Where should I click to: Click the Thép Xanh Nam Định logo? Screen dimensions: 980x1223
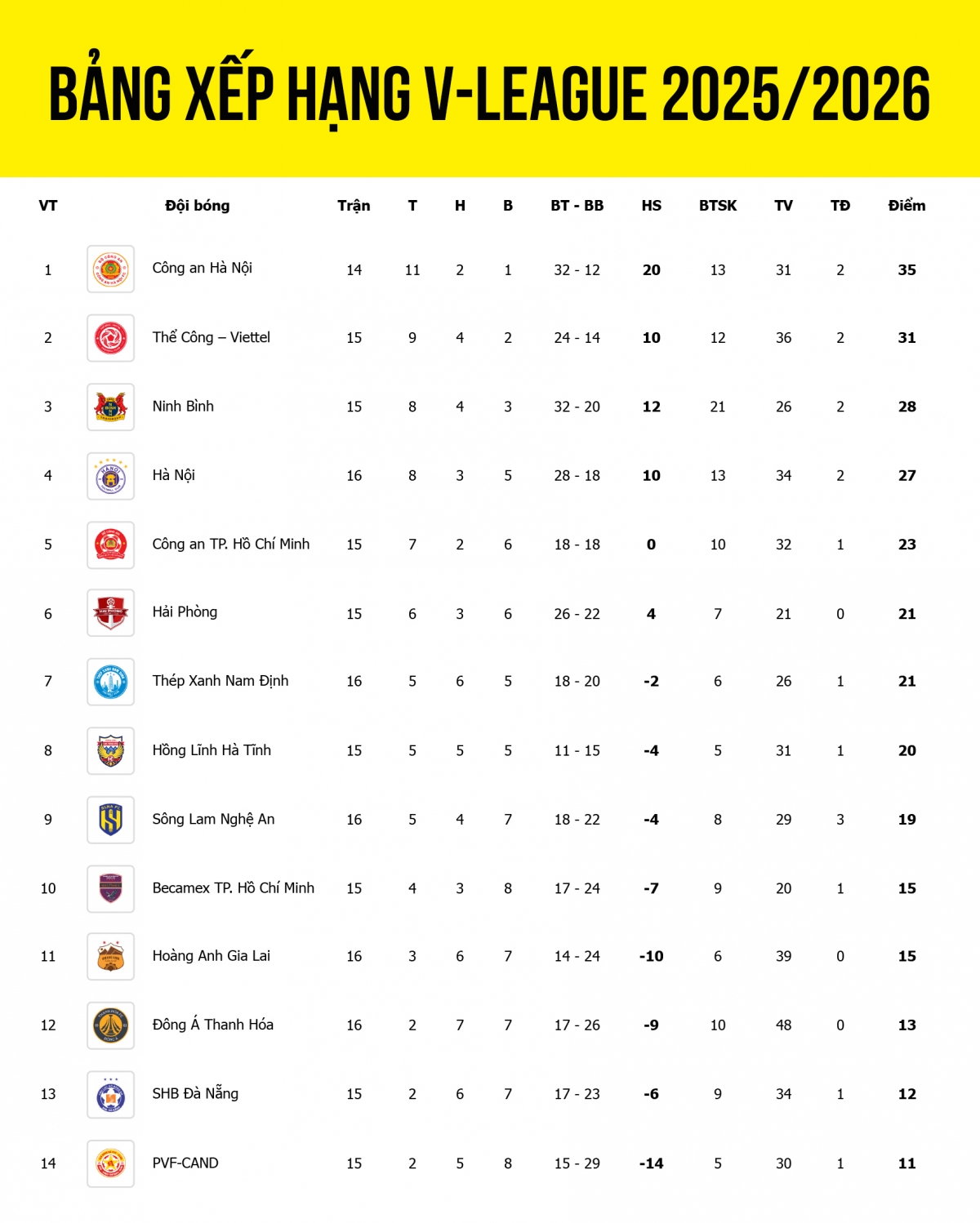111,682
